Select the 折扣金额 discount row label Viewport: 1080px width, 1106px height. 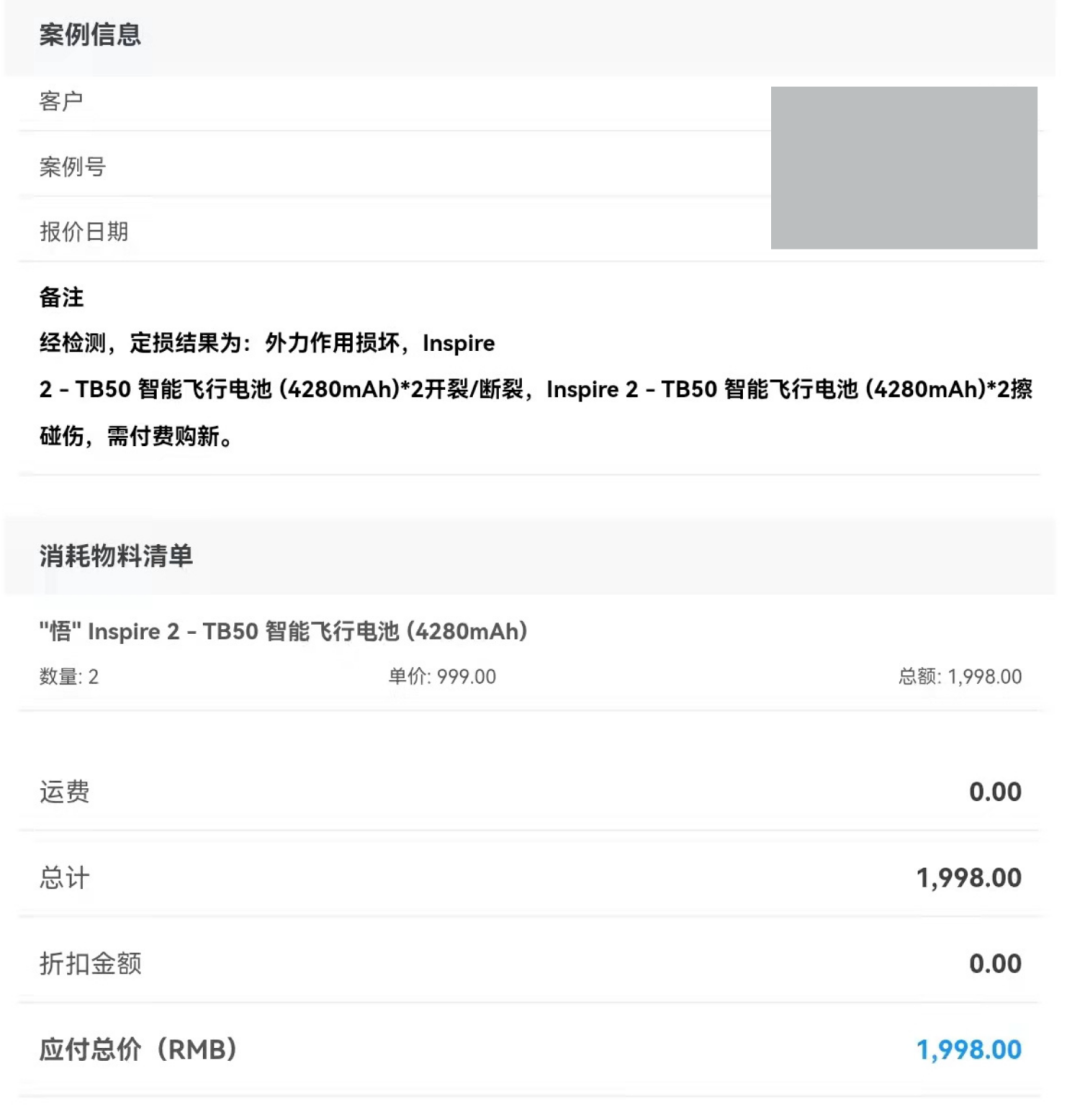coord(90,964)
